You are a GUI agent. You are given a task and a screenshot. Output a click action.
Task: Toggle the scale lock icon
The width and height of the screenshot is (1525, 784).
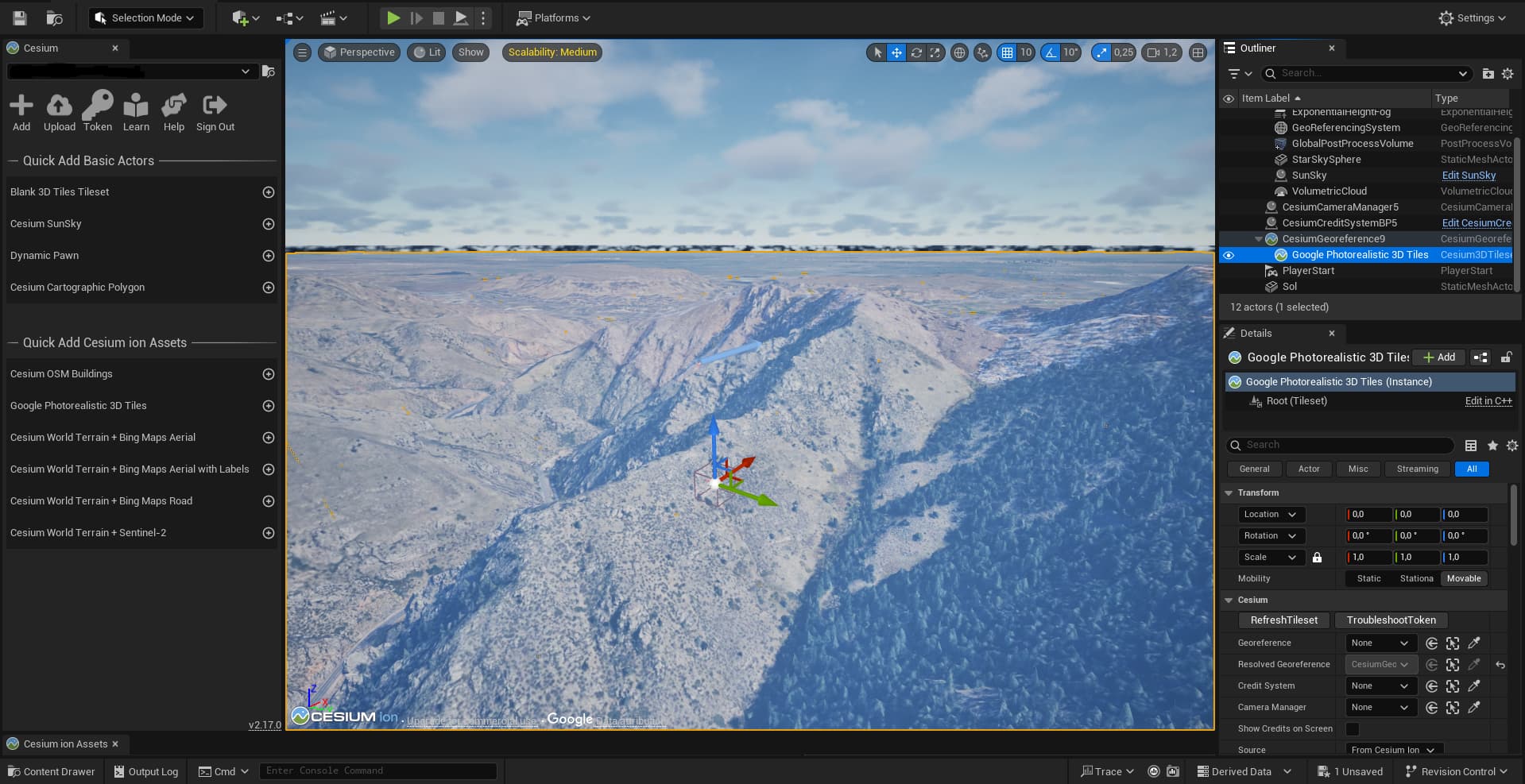point(1317,558)
